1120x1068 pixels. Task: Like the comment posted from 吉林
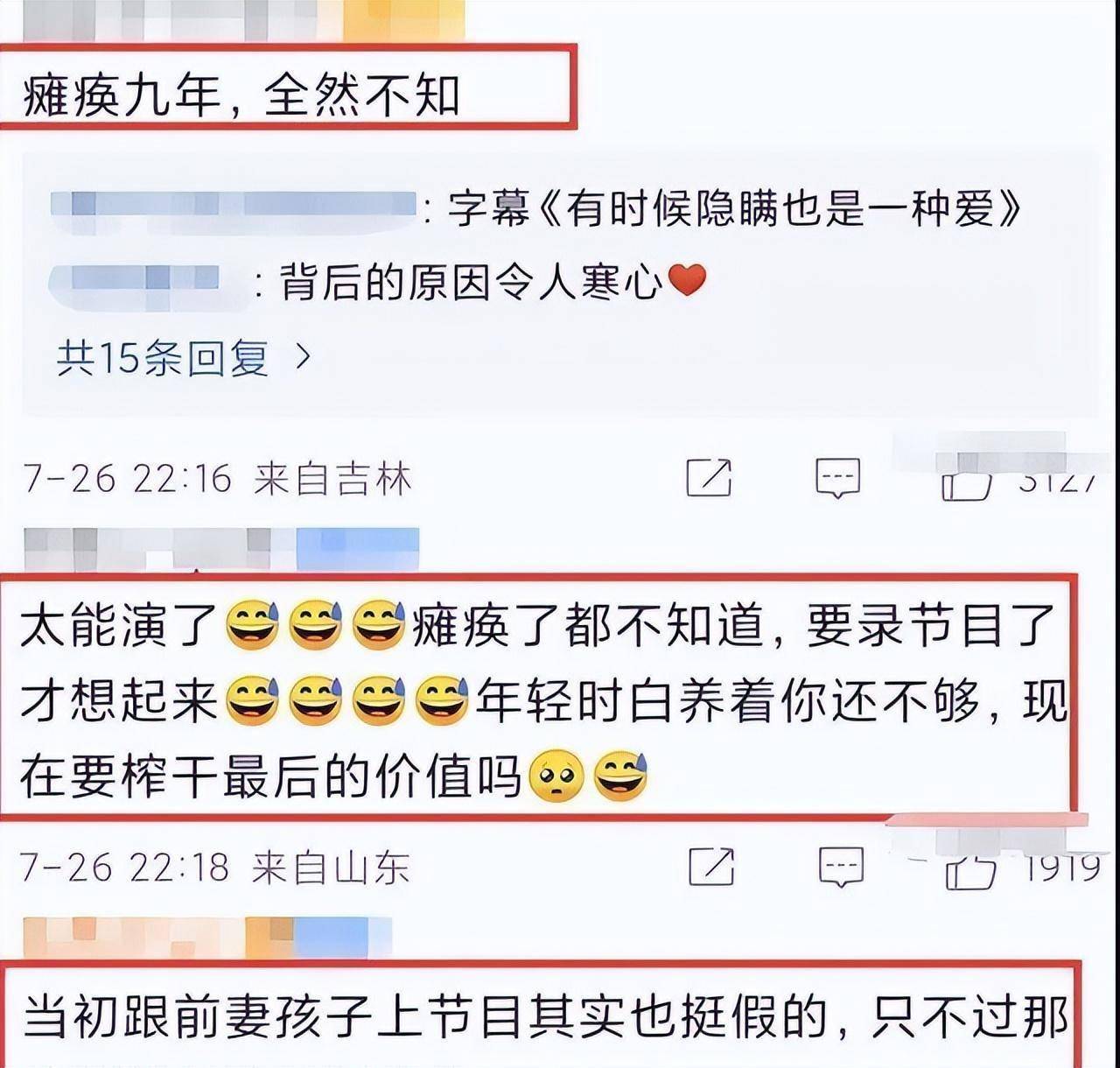click(x=966, y=480)
